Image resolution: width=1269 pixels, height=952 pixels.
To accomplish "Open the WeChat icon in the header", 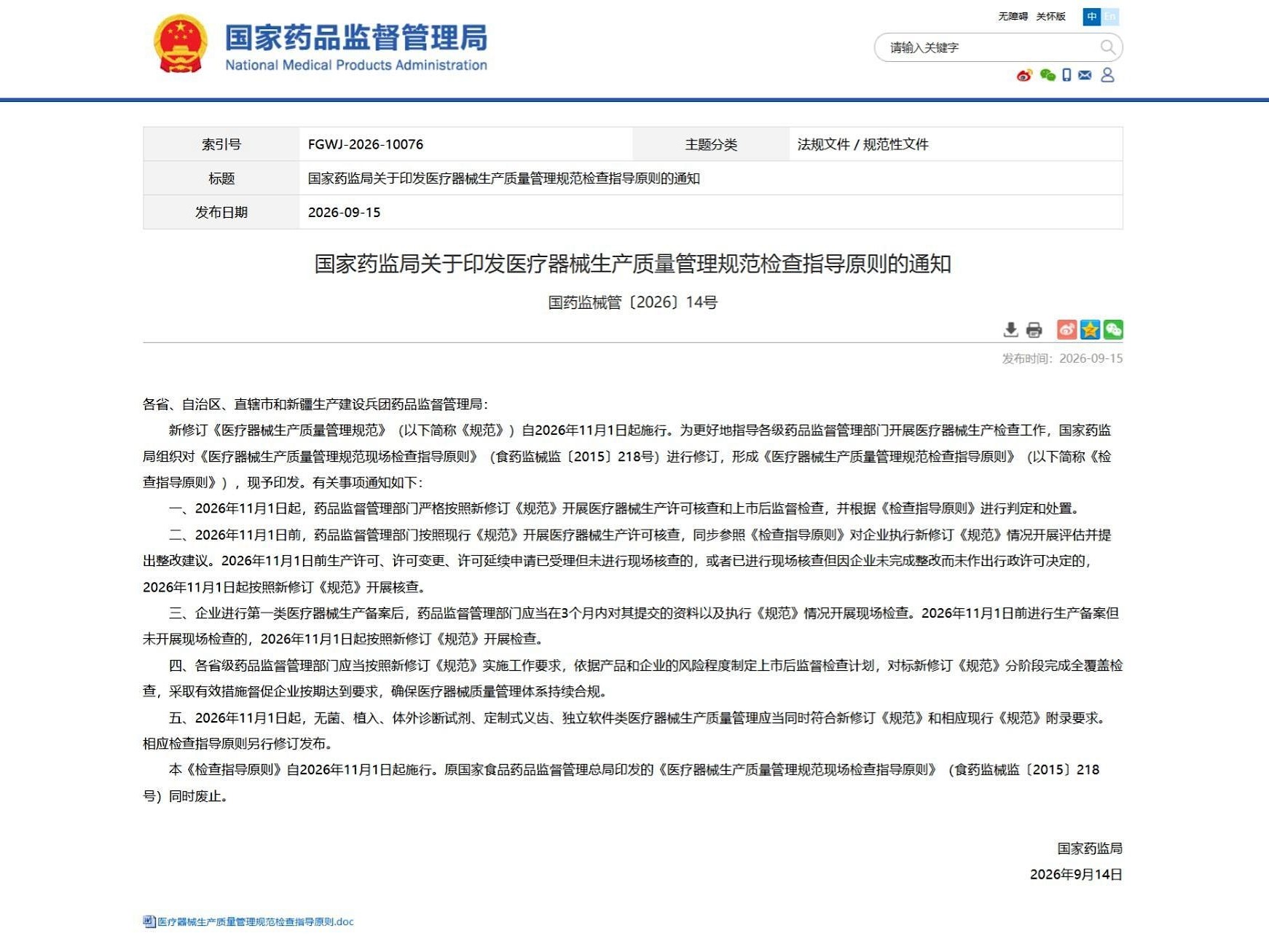I will [1048, 75].
